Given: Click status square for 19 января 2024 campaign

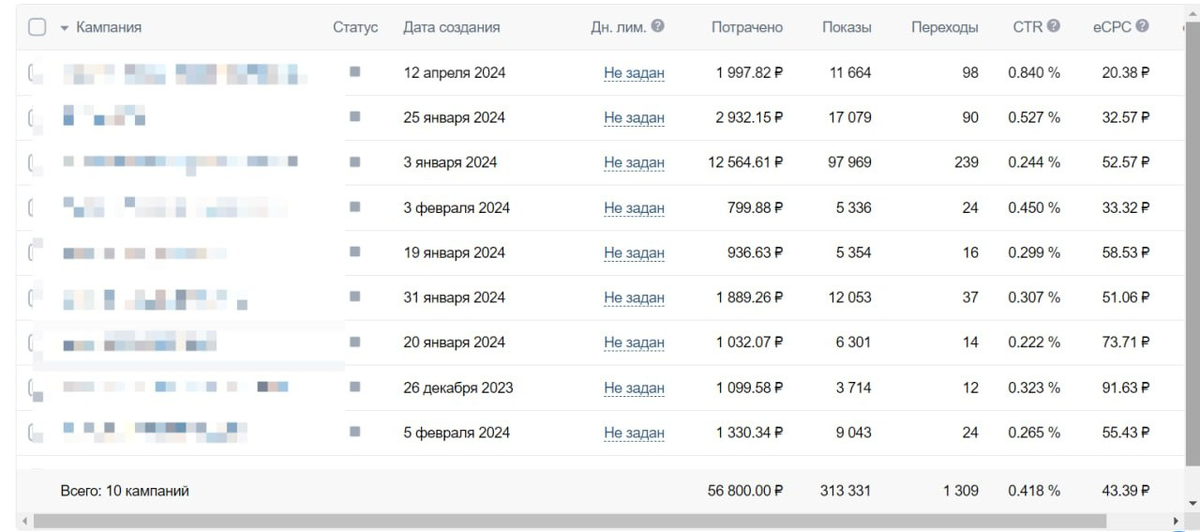Looking at the screenshot, I should [x=355, y=252].
